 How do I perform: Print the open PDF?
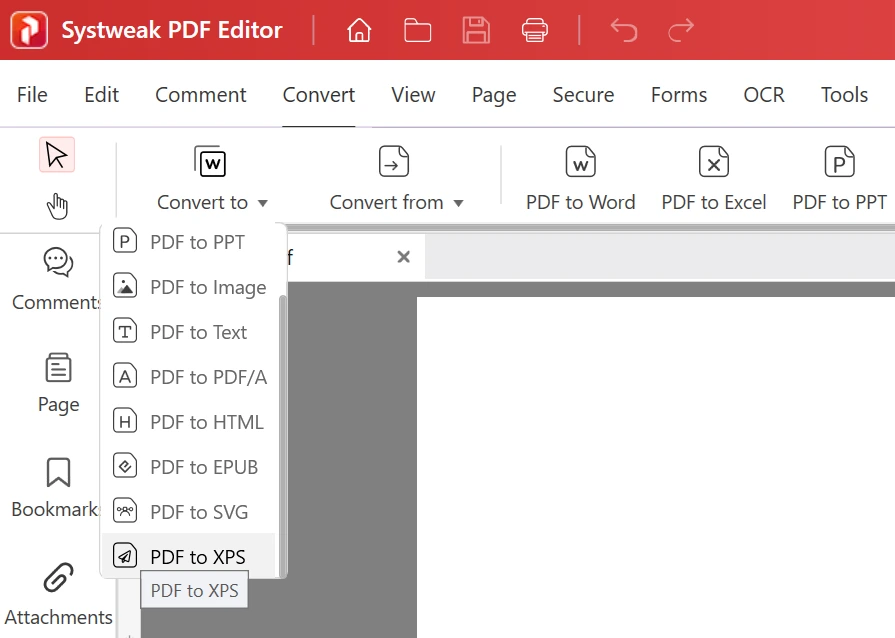point(535,30)
